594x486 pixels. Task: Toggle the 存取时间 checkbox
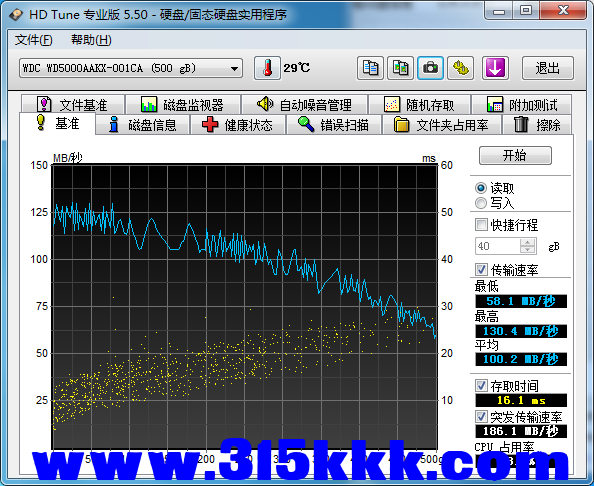(x=481, y=386)
